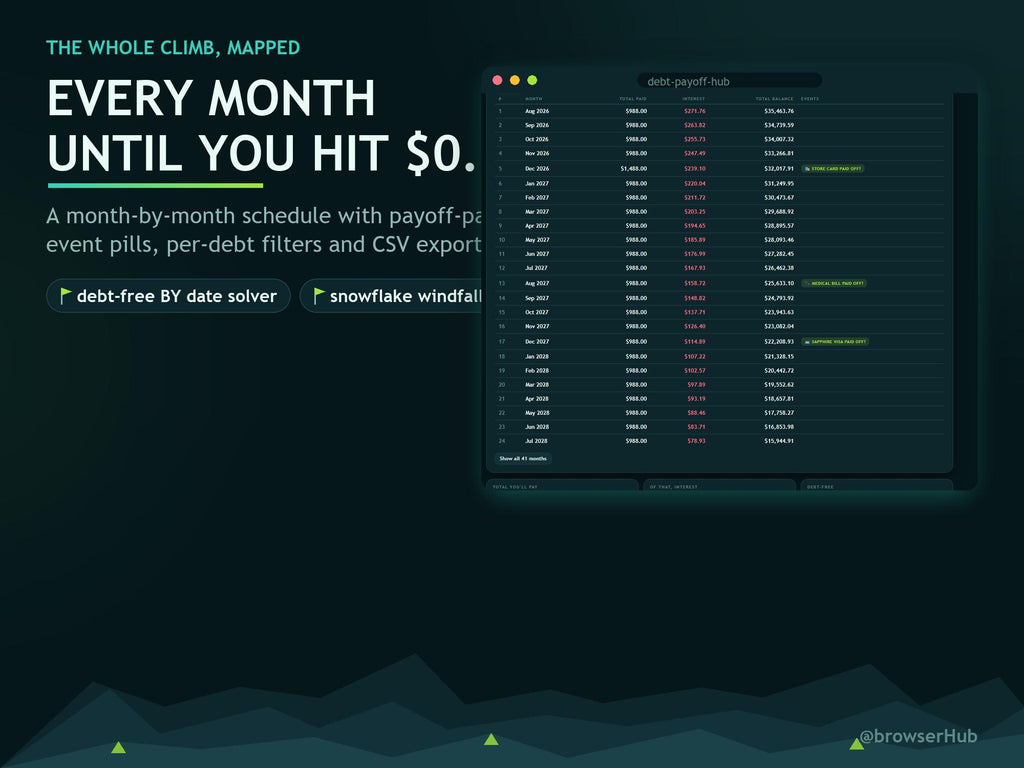Select the "Jun 2028" month cell
1024x768 pixels.
(x=537, y=426)
